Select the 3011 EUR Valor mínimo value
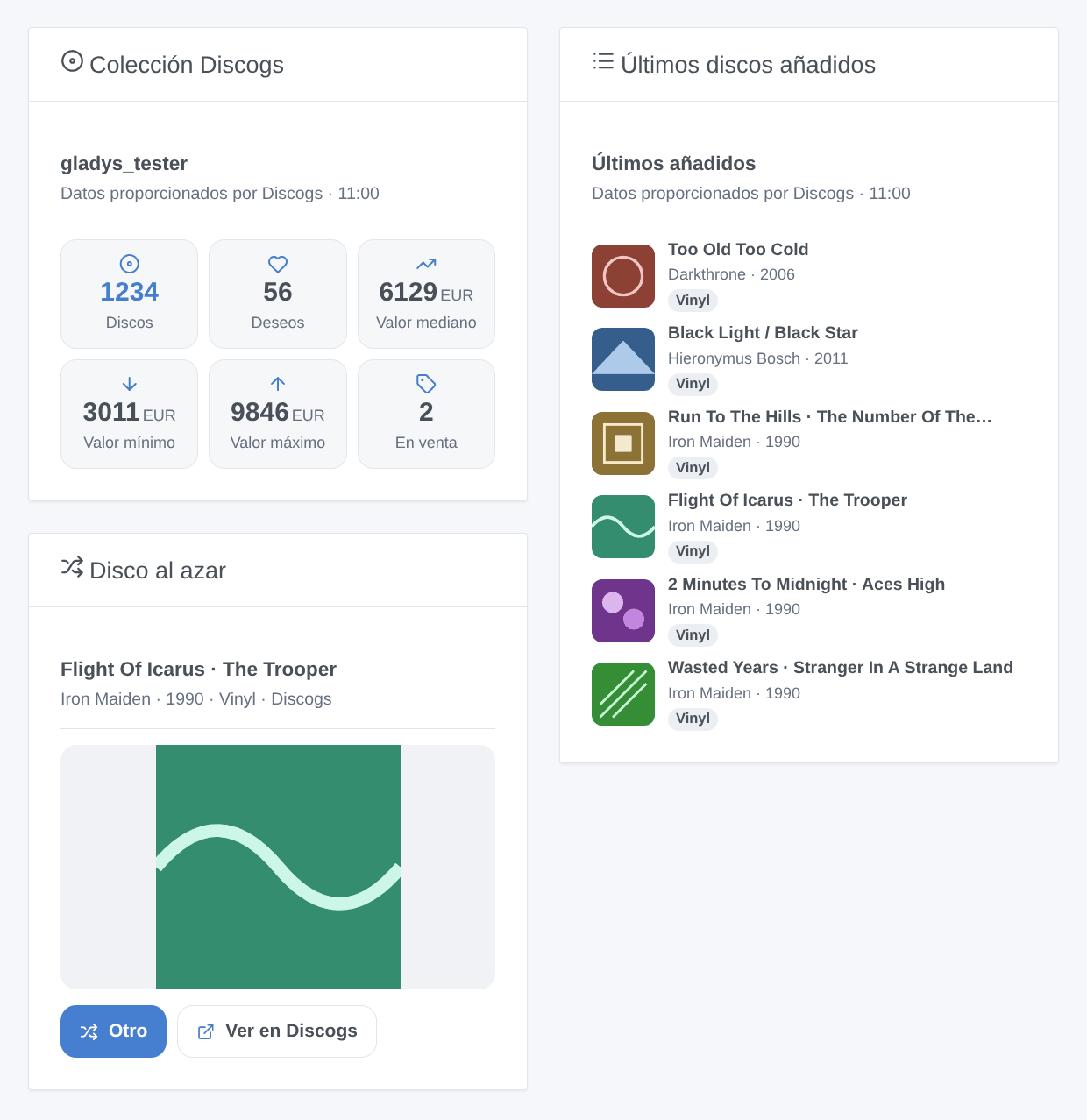The image size is (1087, 1120). point(130,412)
